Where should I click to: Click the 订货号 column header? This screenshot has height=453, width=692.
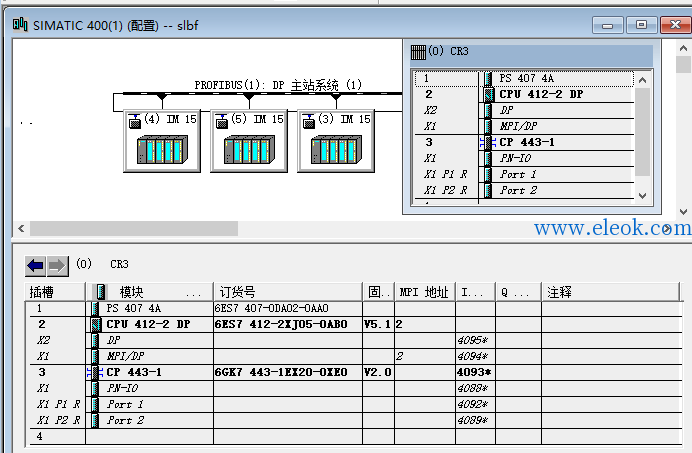288,292
